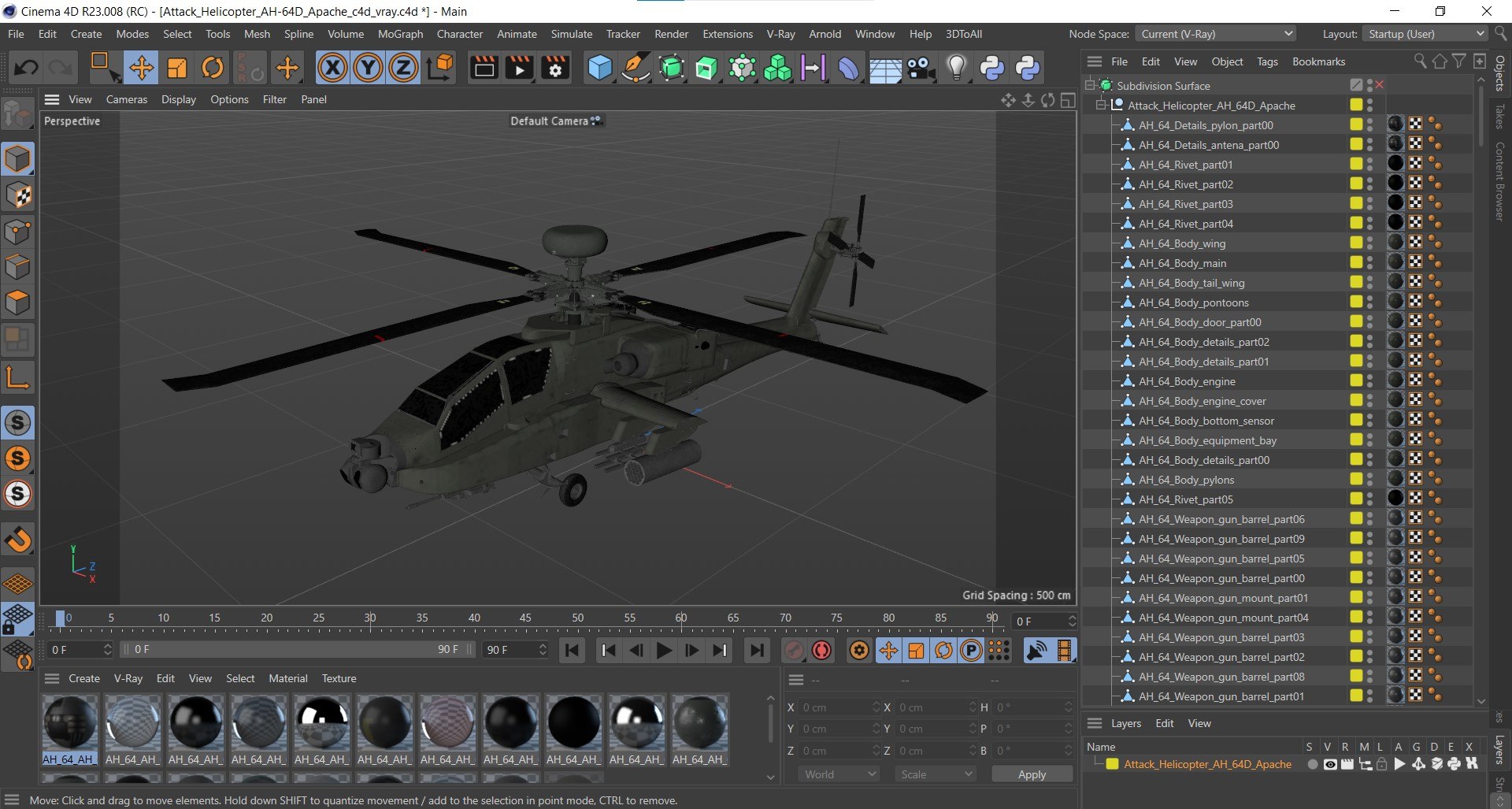Toggle X axis lock

(332, 68)
